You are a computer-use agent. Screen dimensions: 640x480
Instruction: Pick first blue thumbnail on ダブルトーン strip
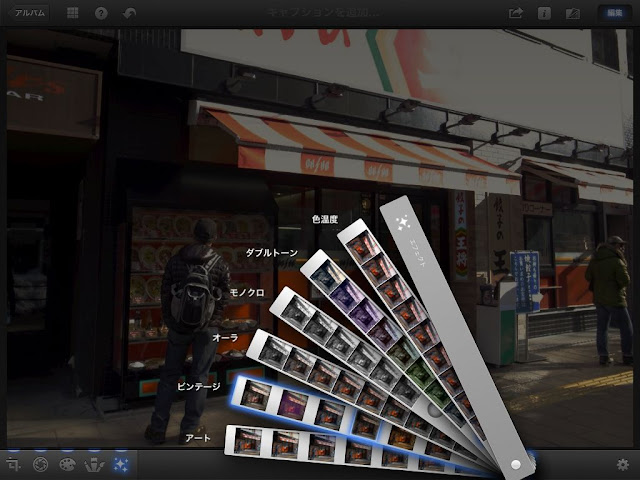tap(326, 277)
